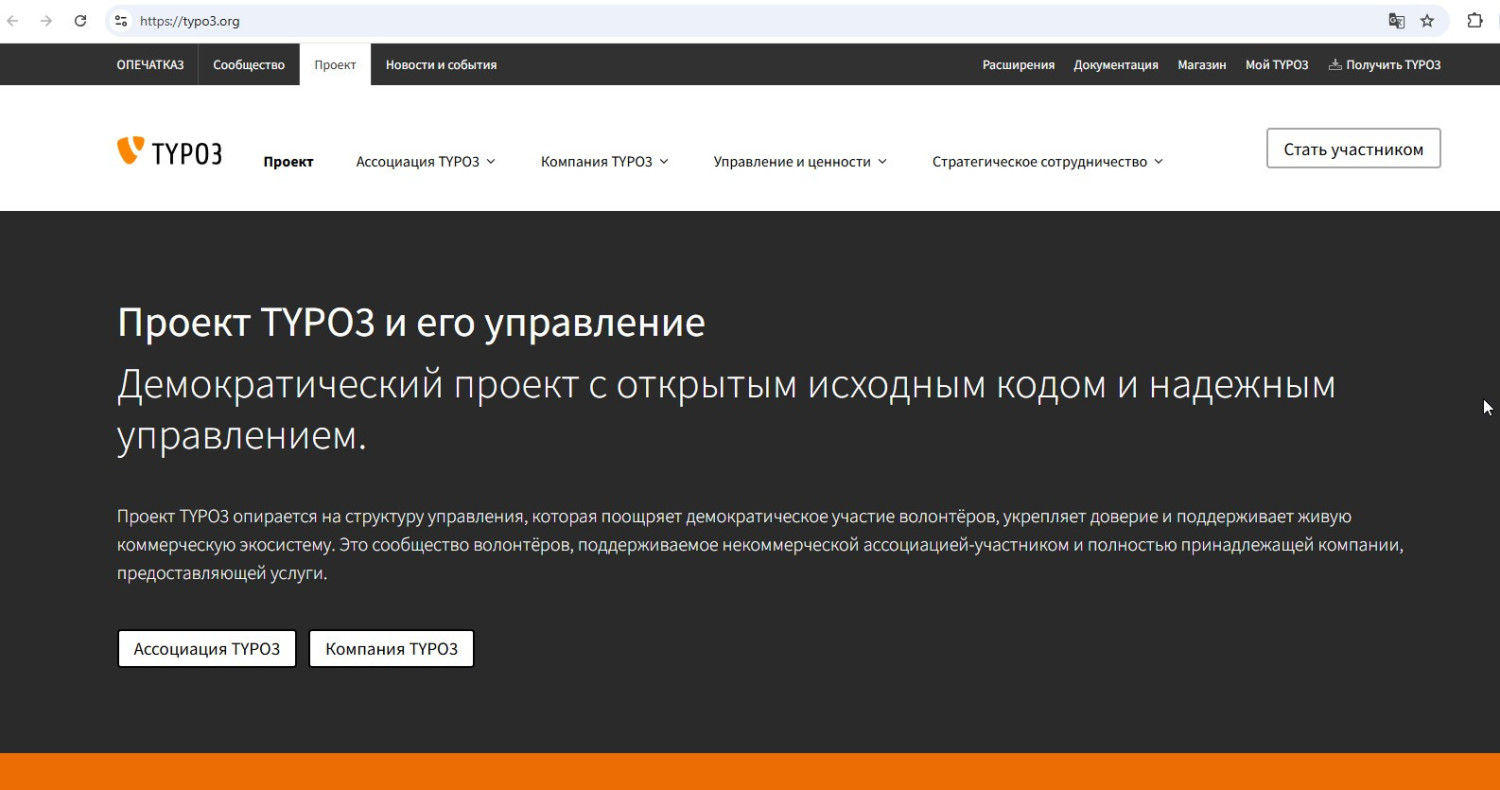Expand the Компания TYPO3 navigation dropdown
Screen dimensions: 1500x790
[604, 162]
